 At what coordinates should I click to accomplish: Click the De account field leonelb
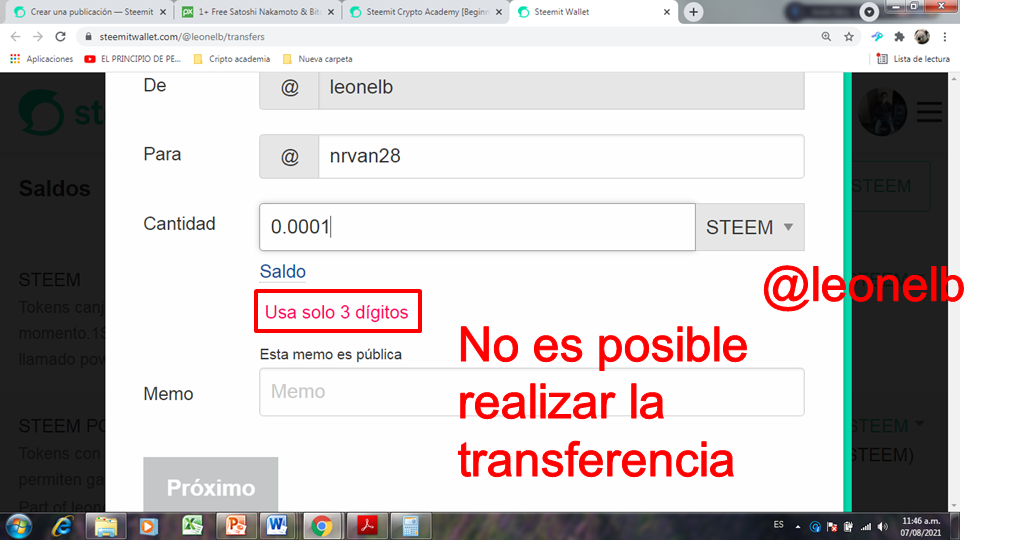coord(560,87)
